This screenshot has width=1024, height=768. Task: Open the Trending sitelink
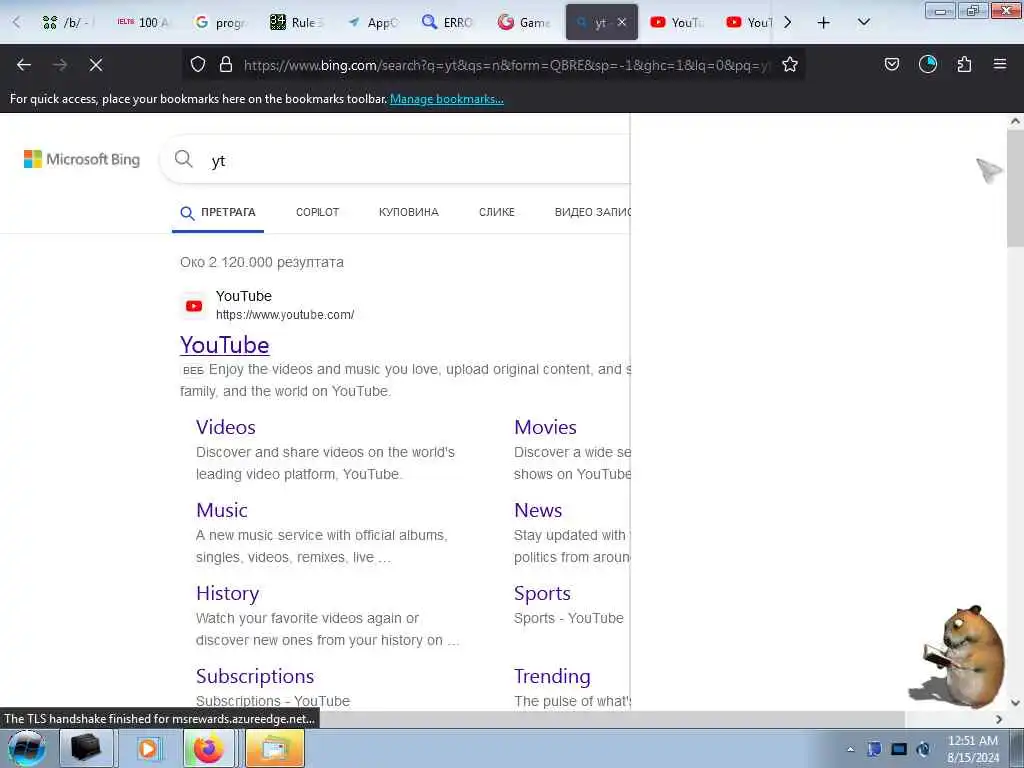click(552, 676)
